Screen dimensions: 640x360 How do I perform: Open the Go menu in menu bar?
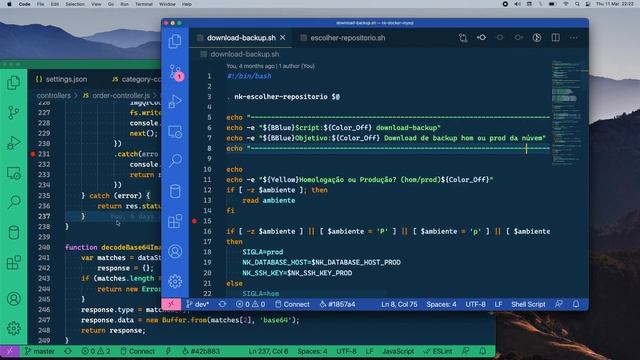point(111,4)
